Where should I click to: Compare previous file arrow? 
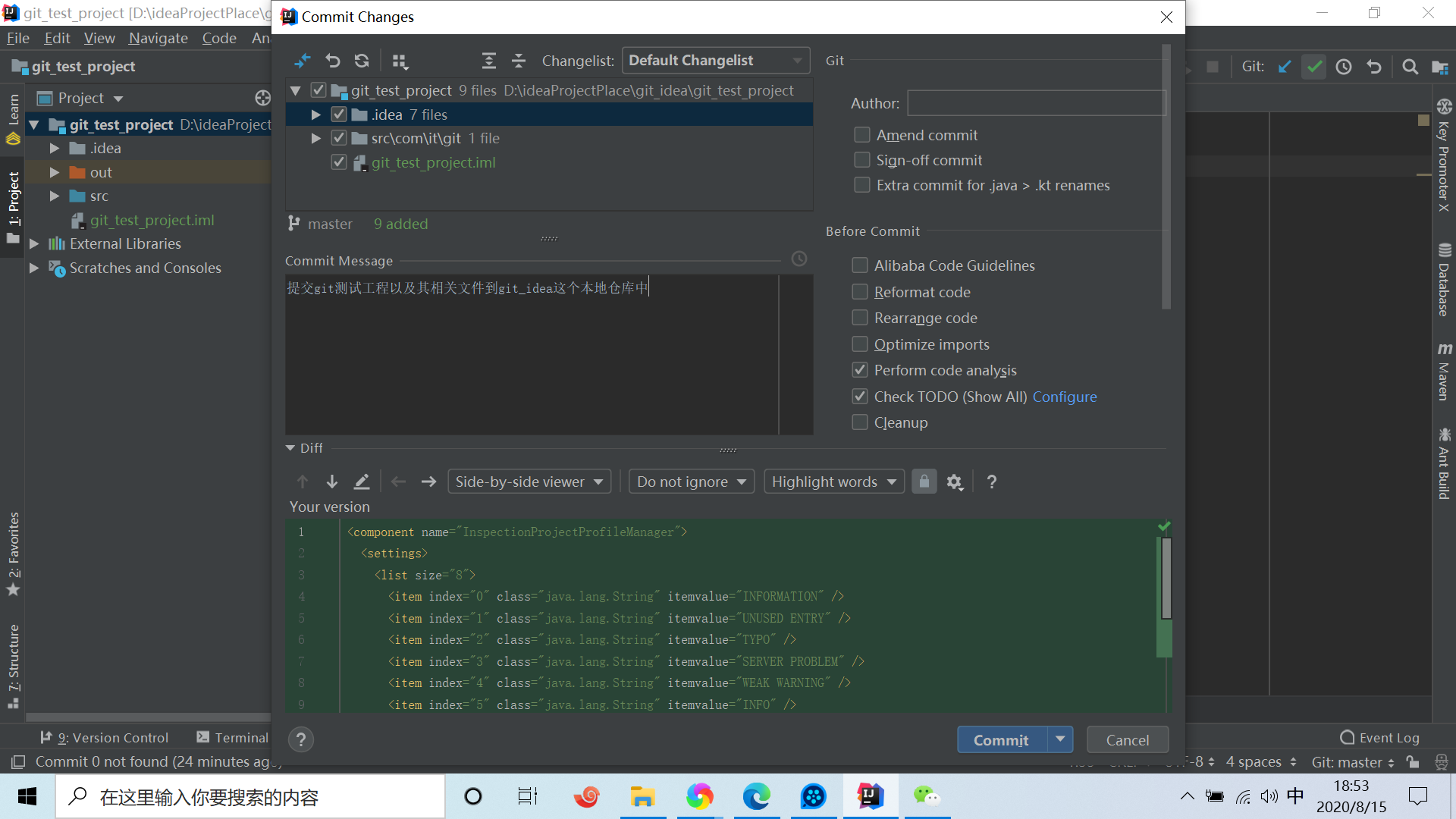[399, 482]
